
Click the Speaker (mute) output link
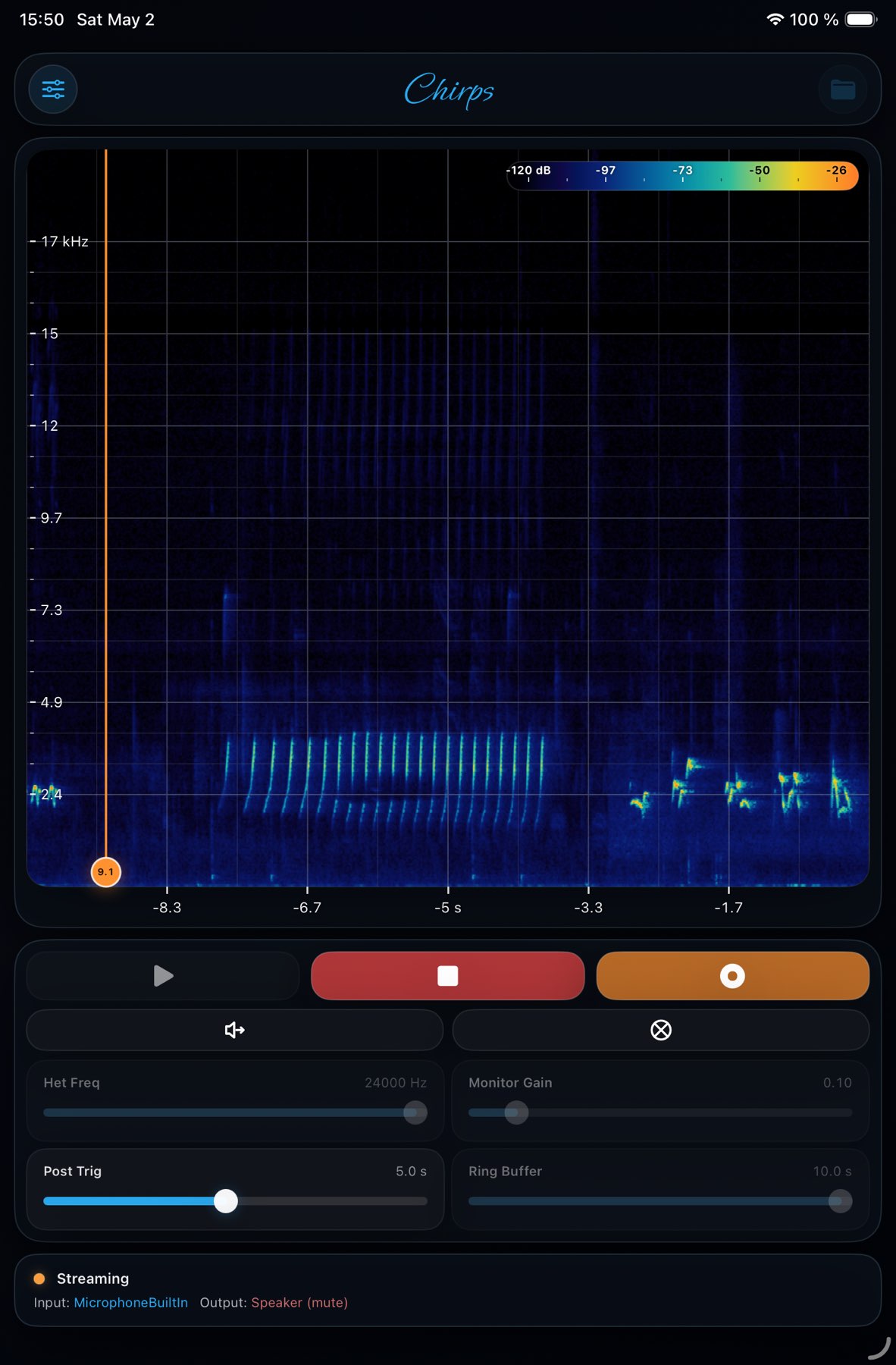click(299, 1302)
